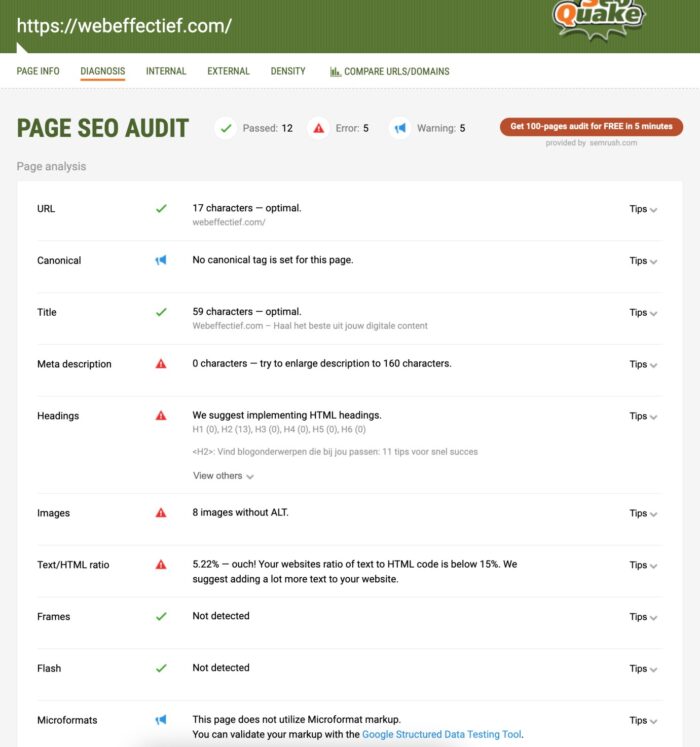This screenshot has height=747, width=700.
Task: Expand Tips for the Frames row
Action: (x=643, y=617)
